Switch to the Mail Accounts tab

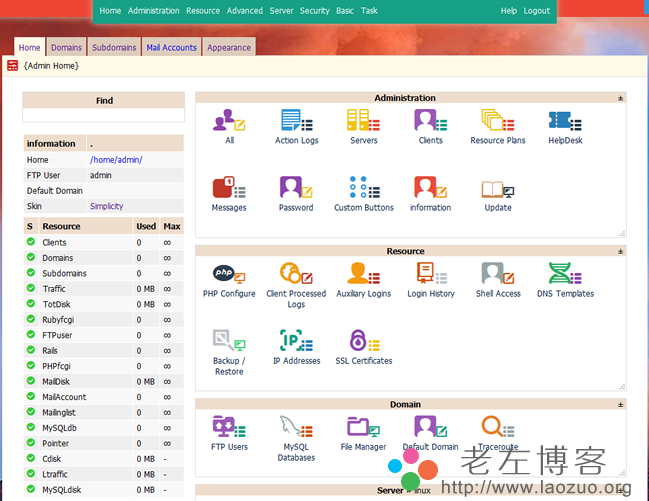pos(172,47)
